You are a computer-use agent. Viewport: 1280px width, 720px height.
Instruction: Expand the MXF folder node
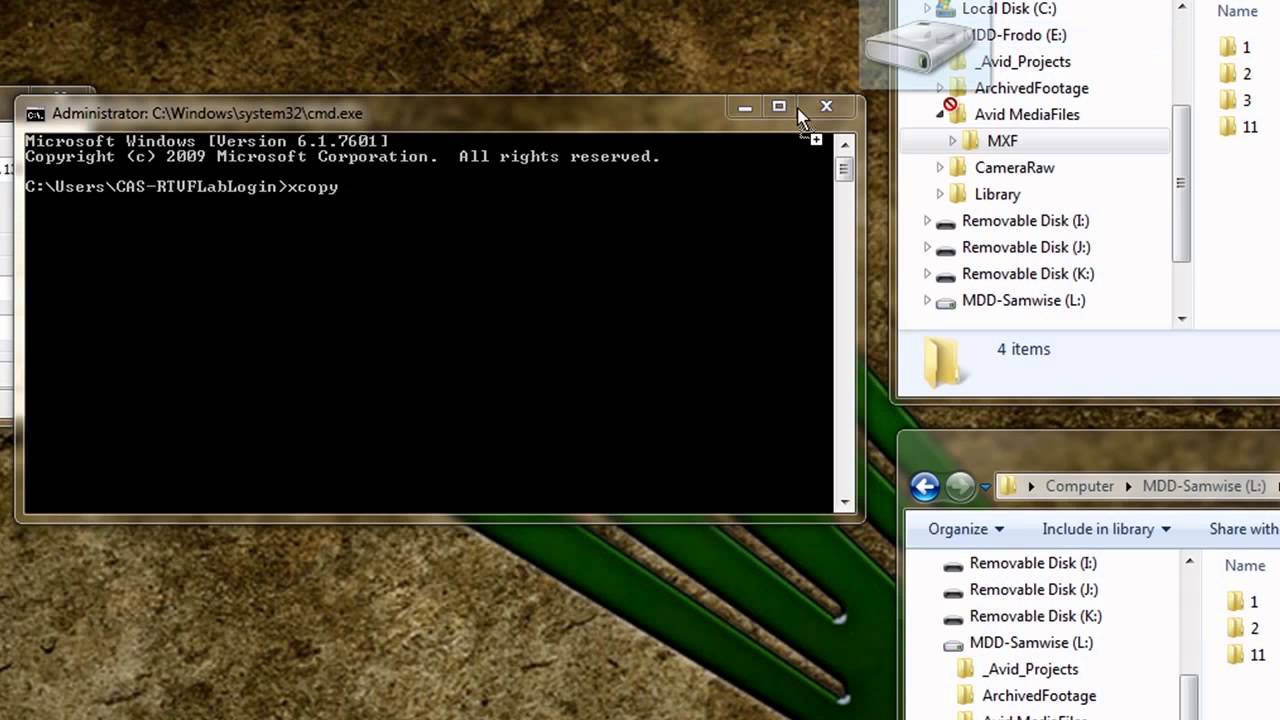pos(953,141)
